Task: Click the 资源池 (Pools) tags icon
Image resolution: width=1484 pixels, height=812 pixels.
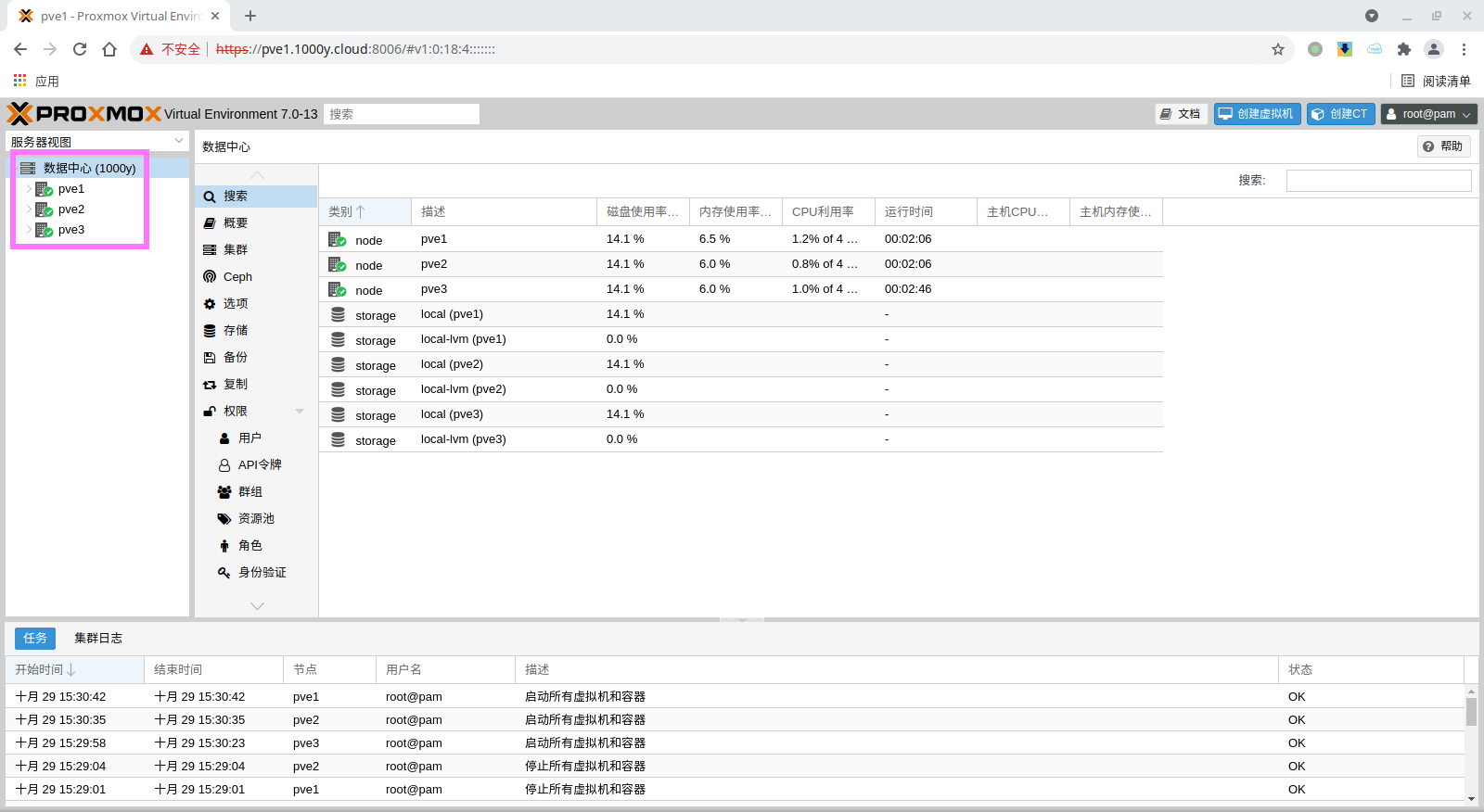Action: click(224, 518)
